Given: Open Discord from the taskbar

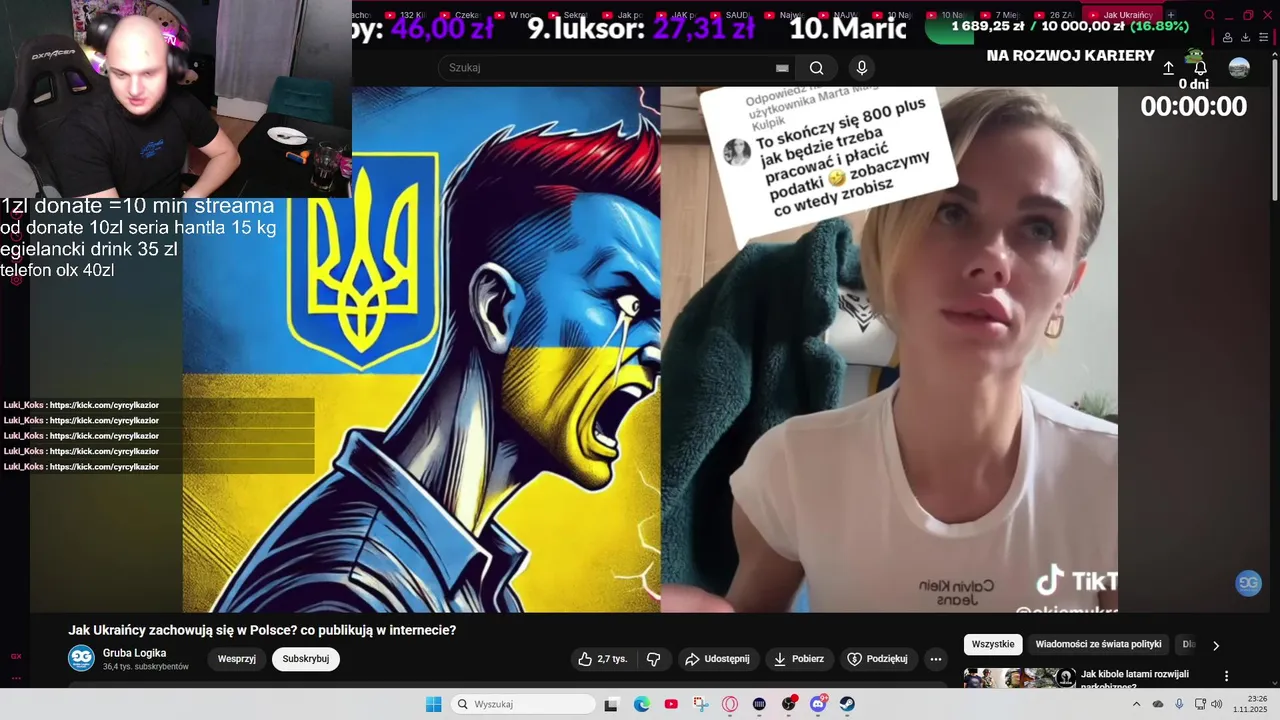Looking at the screenshot, I should 818,704.
